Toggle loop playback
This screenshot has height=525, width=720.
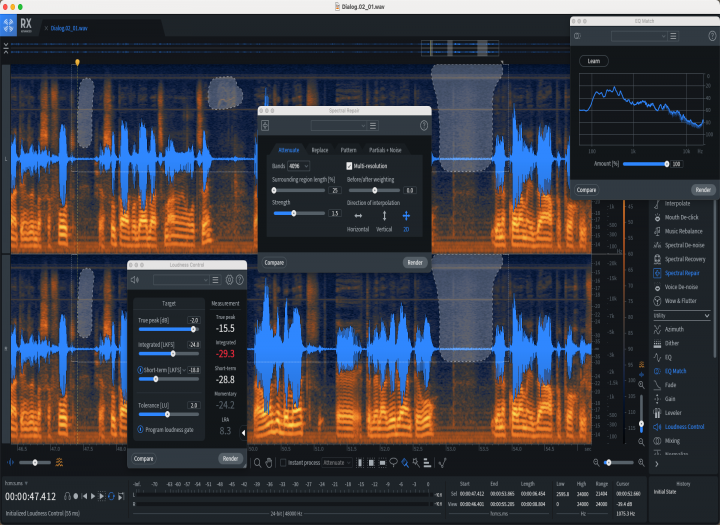(x=111, y=496)
